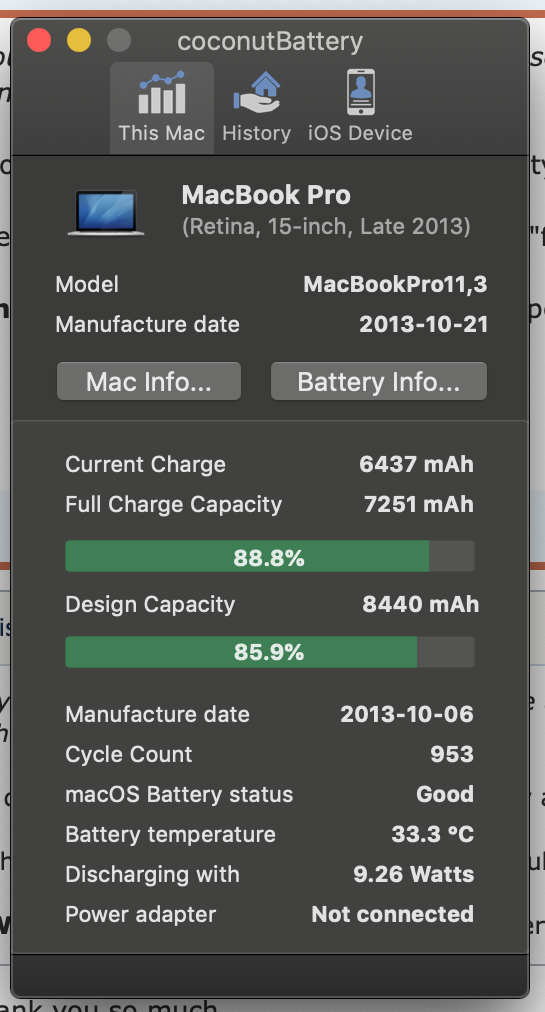The height and width of the screenshot is (1012, 545).
Task: Click the MacBook Pro laptop image
Action: pyautogui.click(x=106, y=213)
